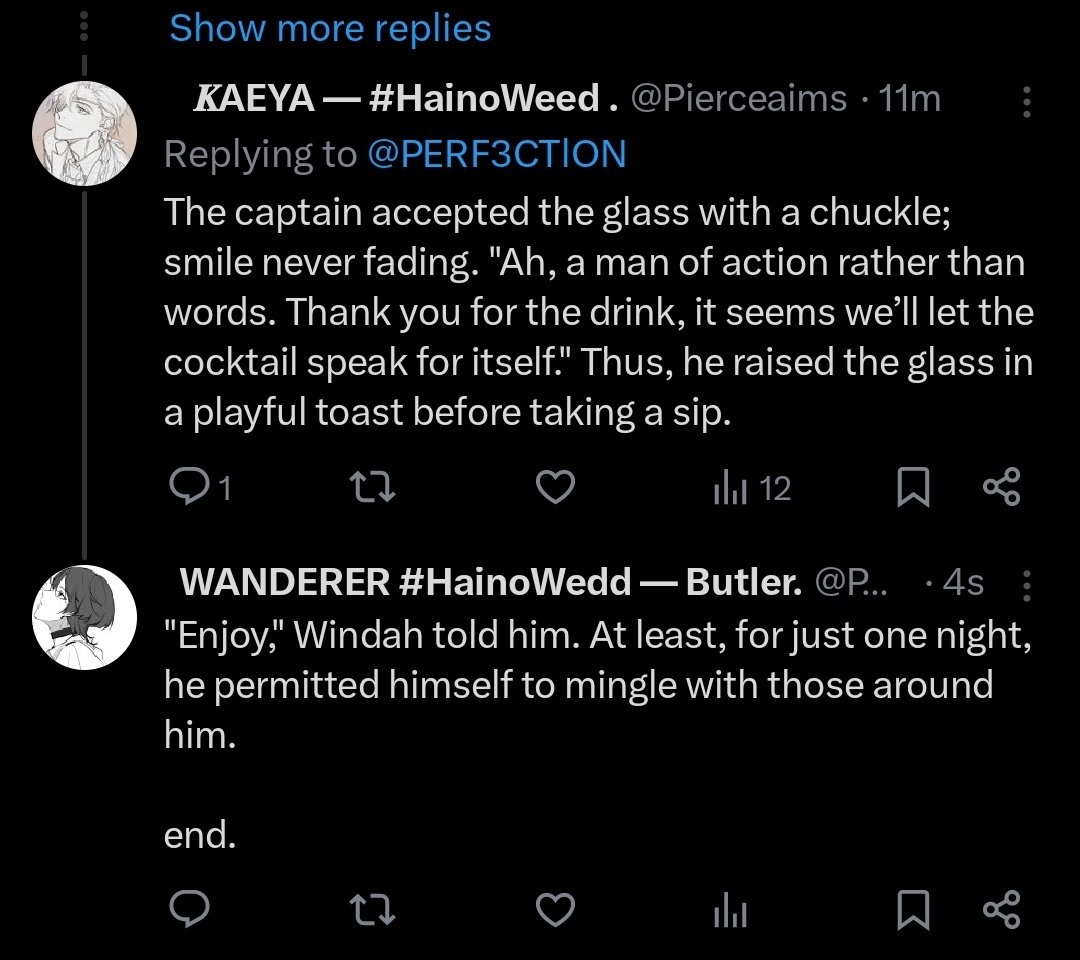This screenshot has height=960, width=1080.
Task: Share Wanderer's tweet
Action: pos(1001,909)
